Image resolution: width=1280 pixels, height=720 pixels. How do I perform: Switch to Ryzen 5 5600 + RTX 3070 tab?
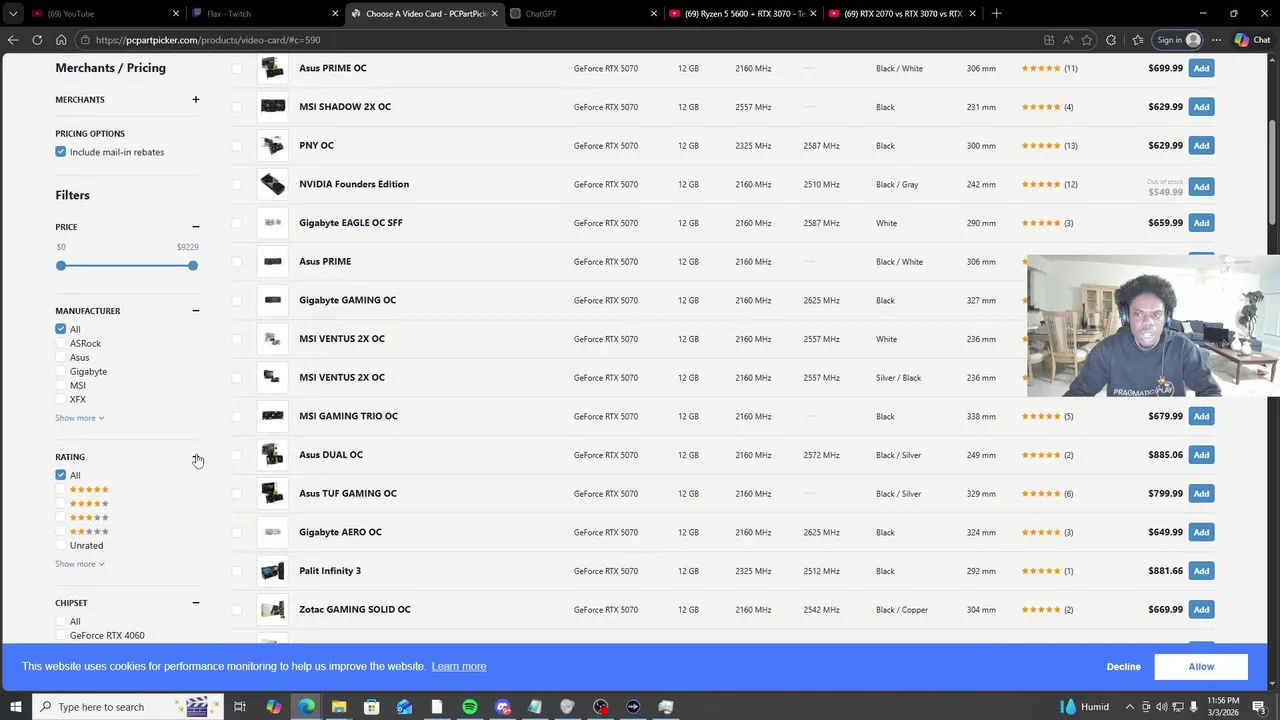coord(741,14)
